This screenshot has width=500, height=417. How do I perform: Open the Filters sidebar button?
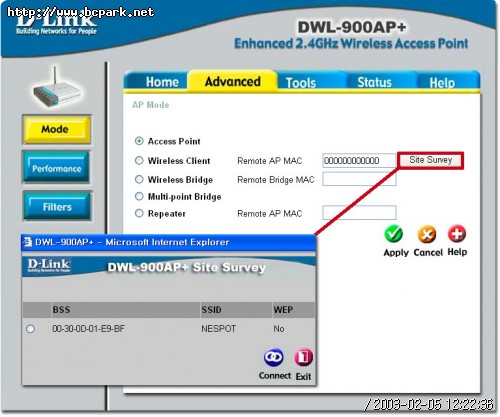57,206
